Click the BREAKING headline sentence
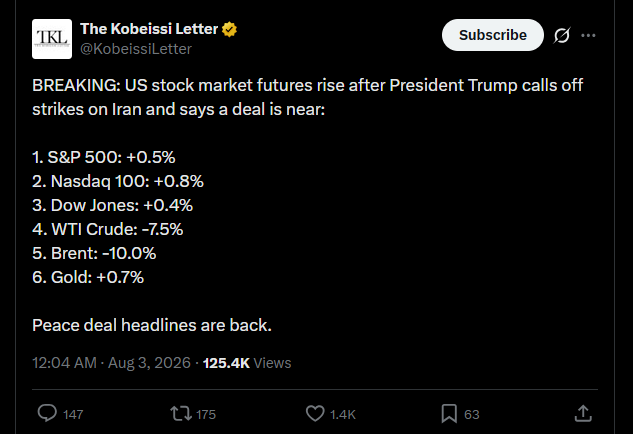 [308, 97]
